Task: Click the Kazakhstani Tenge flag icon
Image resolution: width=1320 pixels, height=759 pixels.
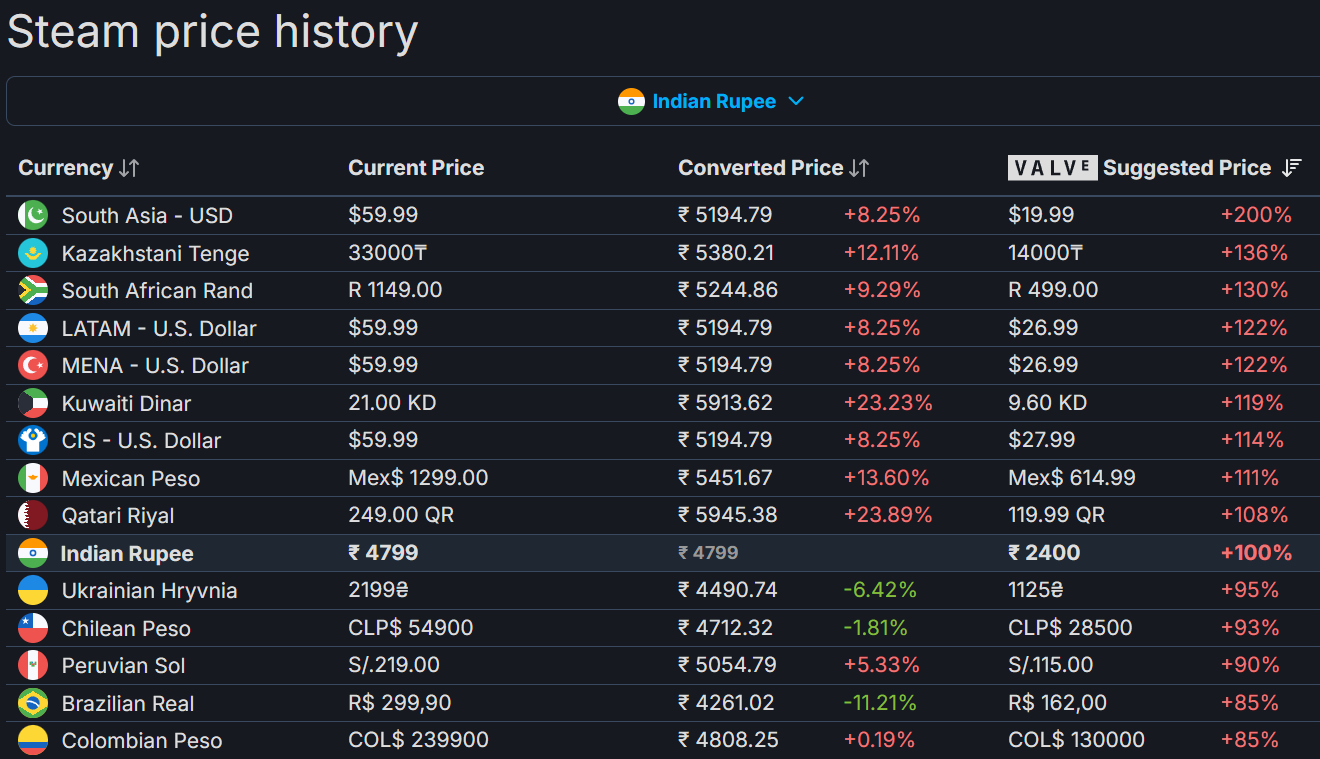Action: [x=33, y=253]
